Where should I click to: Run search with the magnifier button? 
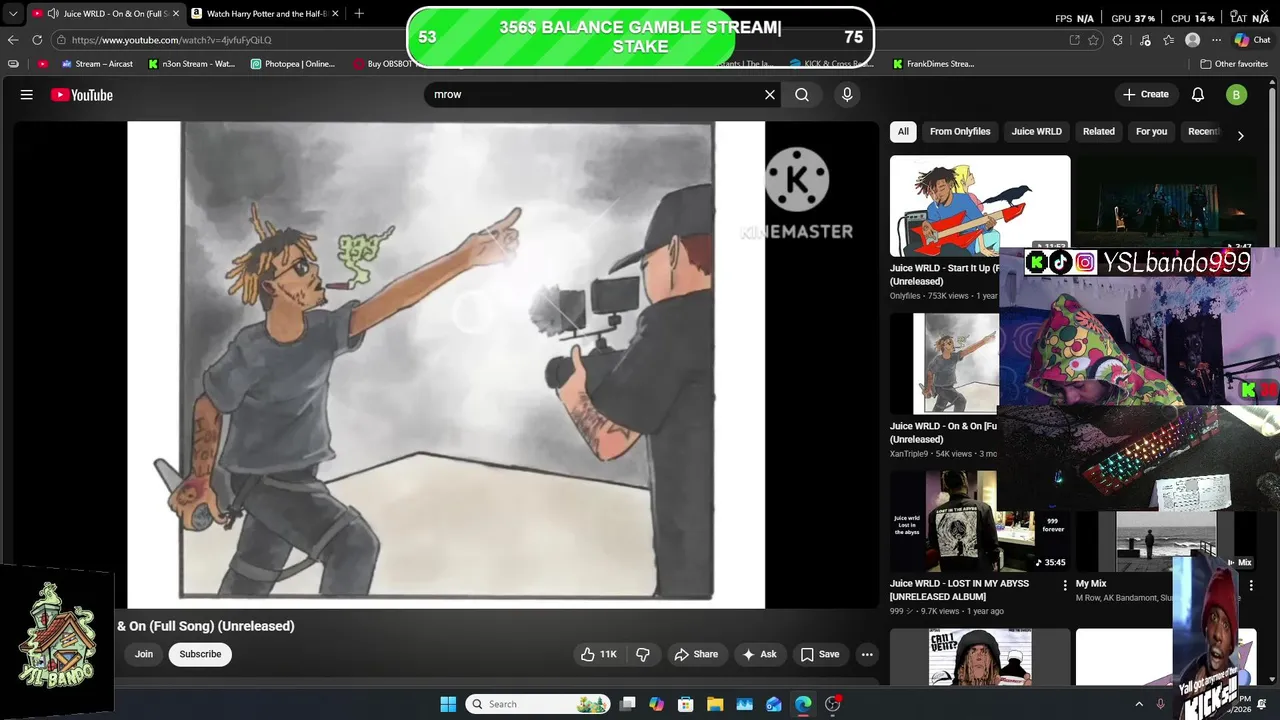click(x=802, y=94)
